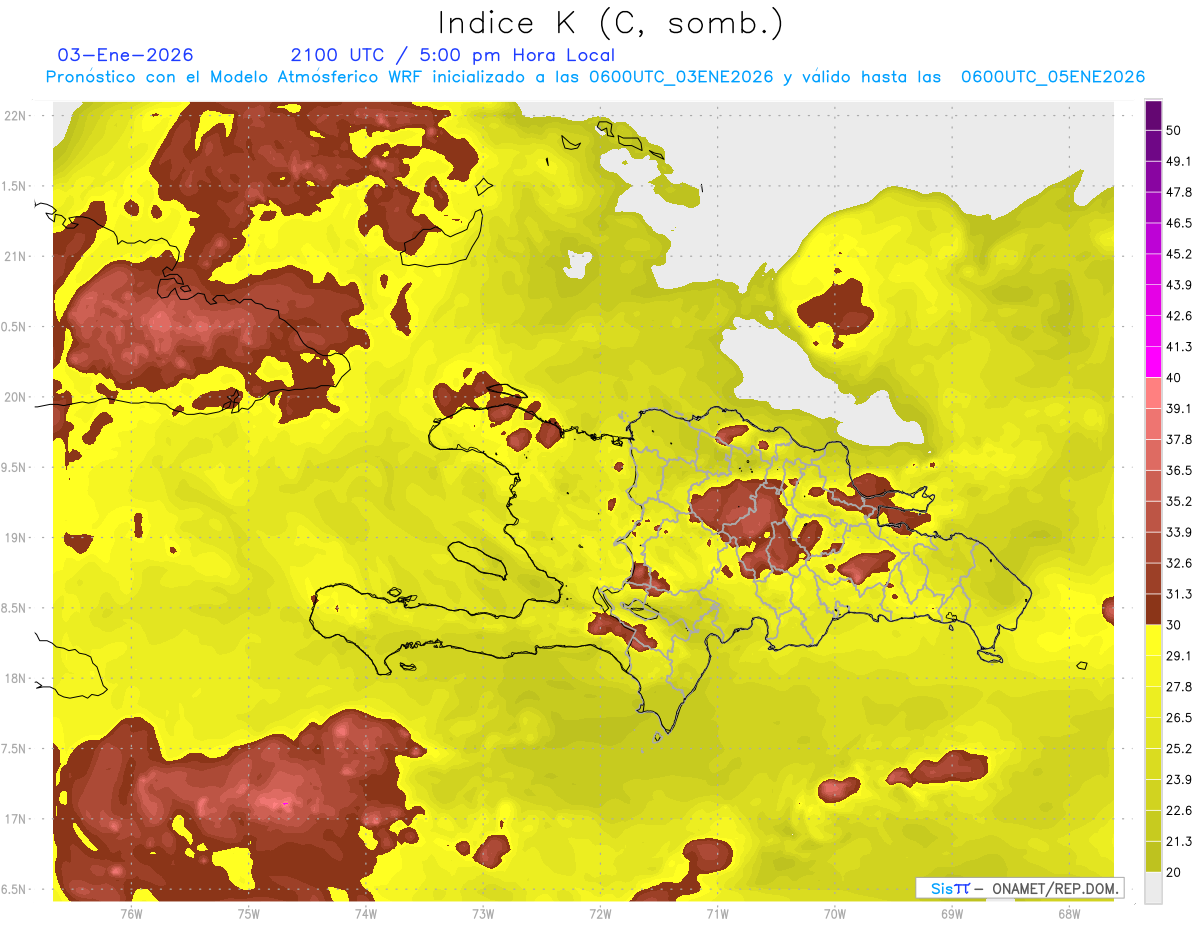Select the "30" colorbar value
Image resolution: width=1200 pixels, height=927 pixels.
(1175, 625)
